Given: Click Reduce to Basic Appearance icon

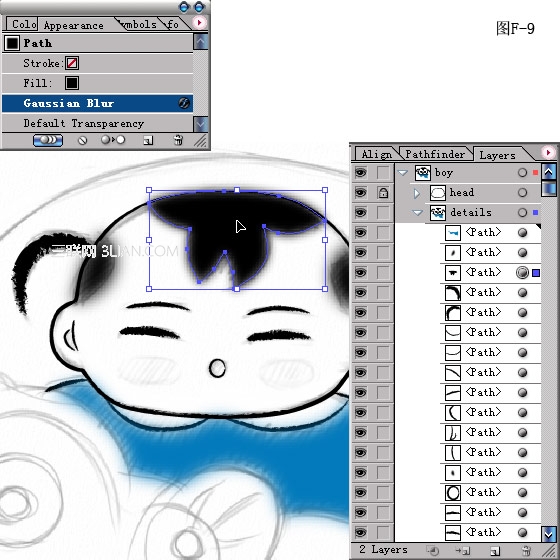Looking at the screenshot, I should point(113,140).
